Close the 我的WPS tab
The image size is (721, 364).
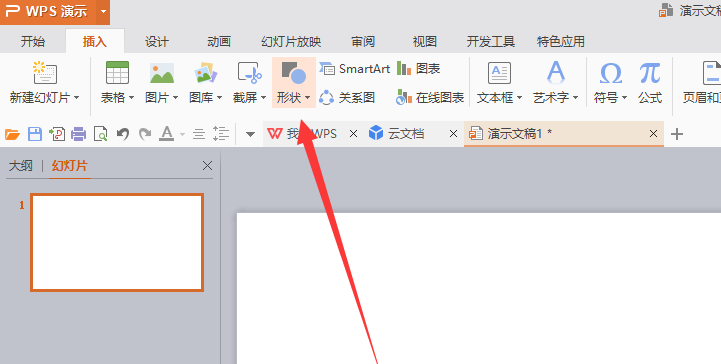353,134
